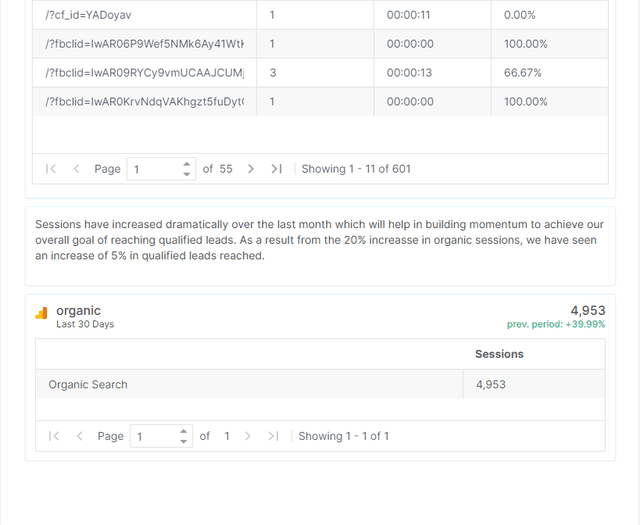Decrement page number in organic table pager
The height and width of the screenshot is (525, 640).
tap(183, 441)
